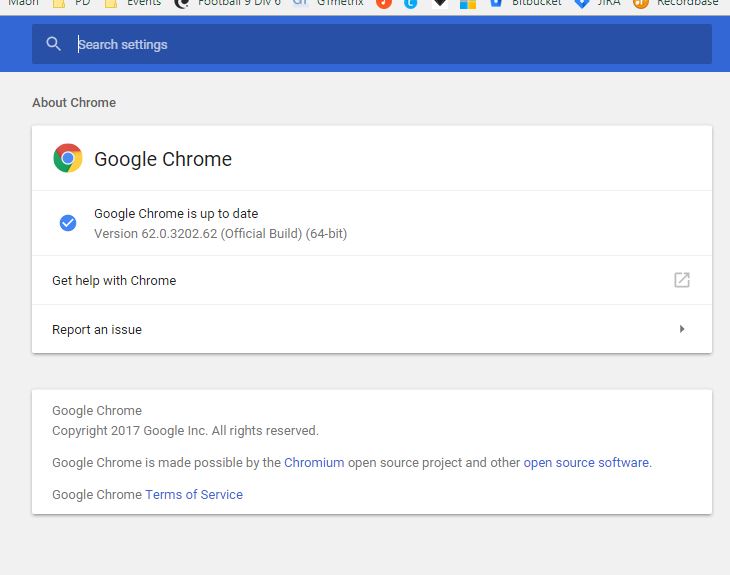The width and height of the screenshot is (730, 575).
Task: Open the Bitbucket bookmark
Action: [526, 4]
